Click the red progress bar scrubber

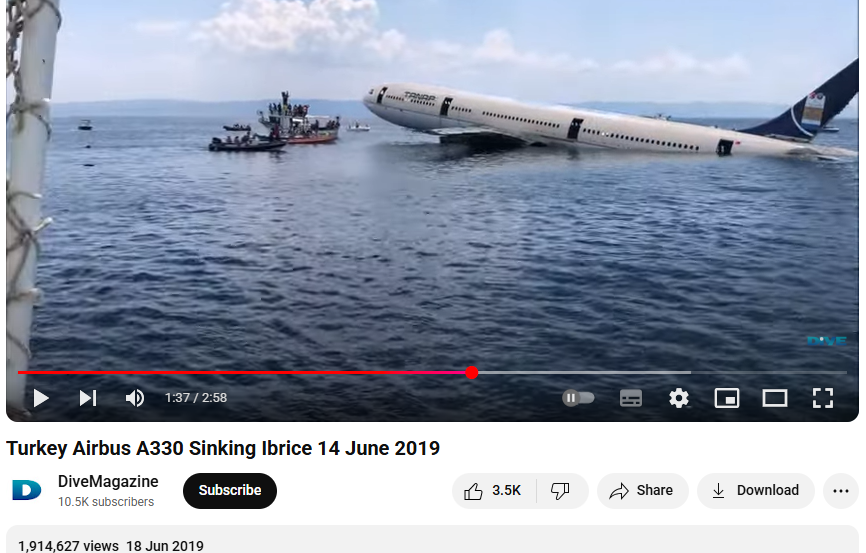[471, 372]
